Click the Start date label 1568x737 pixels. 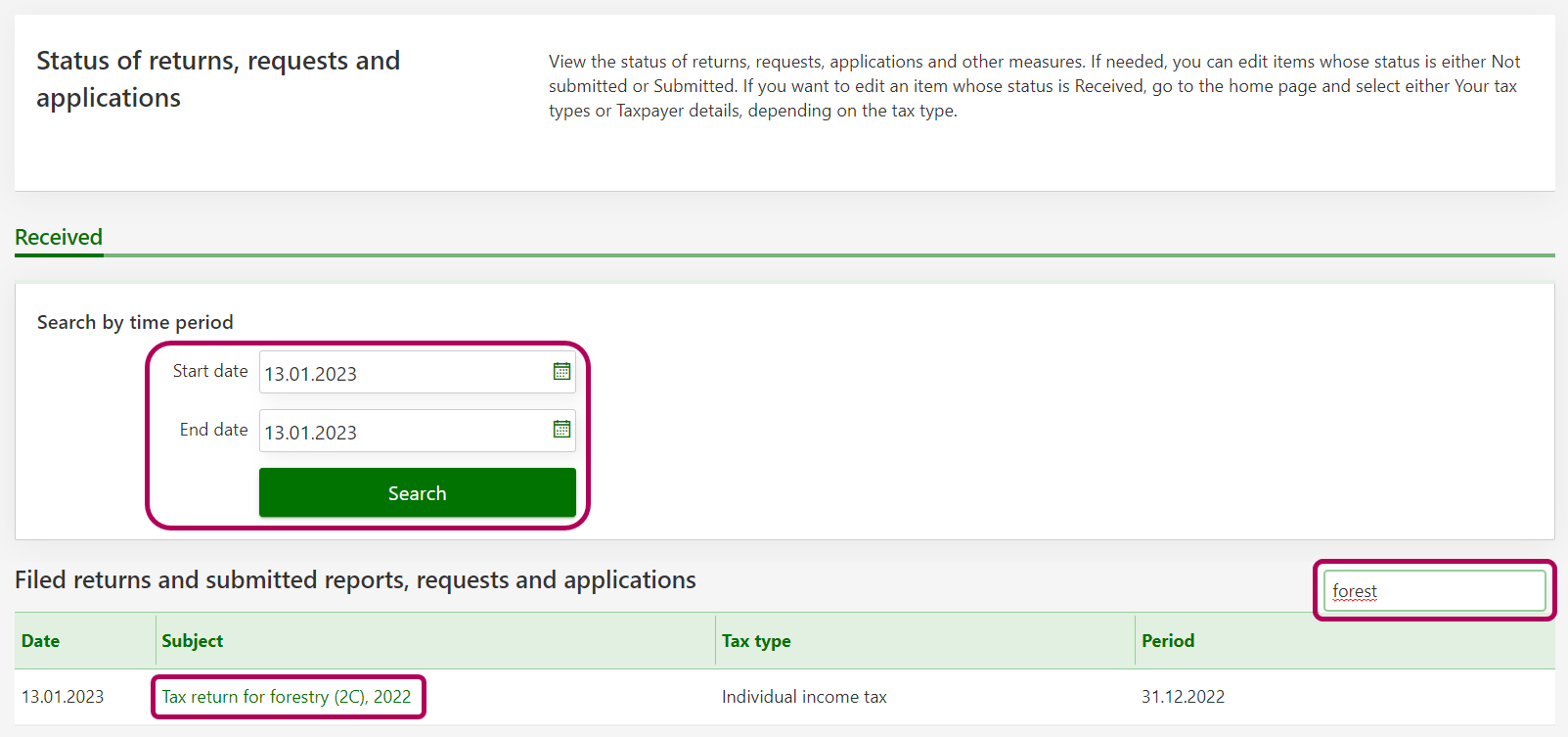(x=210, y=371)
